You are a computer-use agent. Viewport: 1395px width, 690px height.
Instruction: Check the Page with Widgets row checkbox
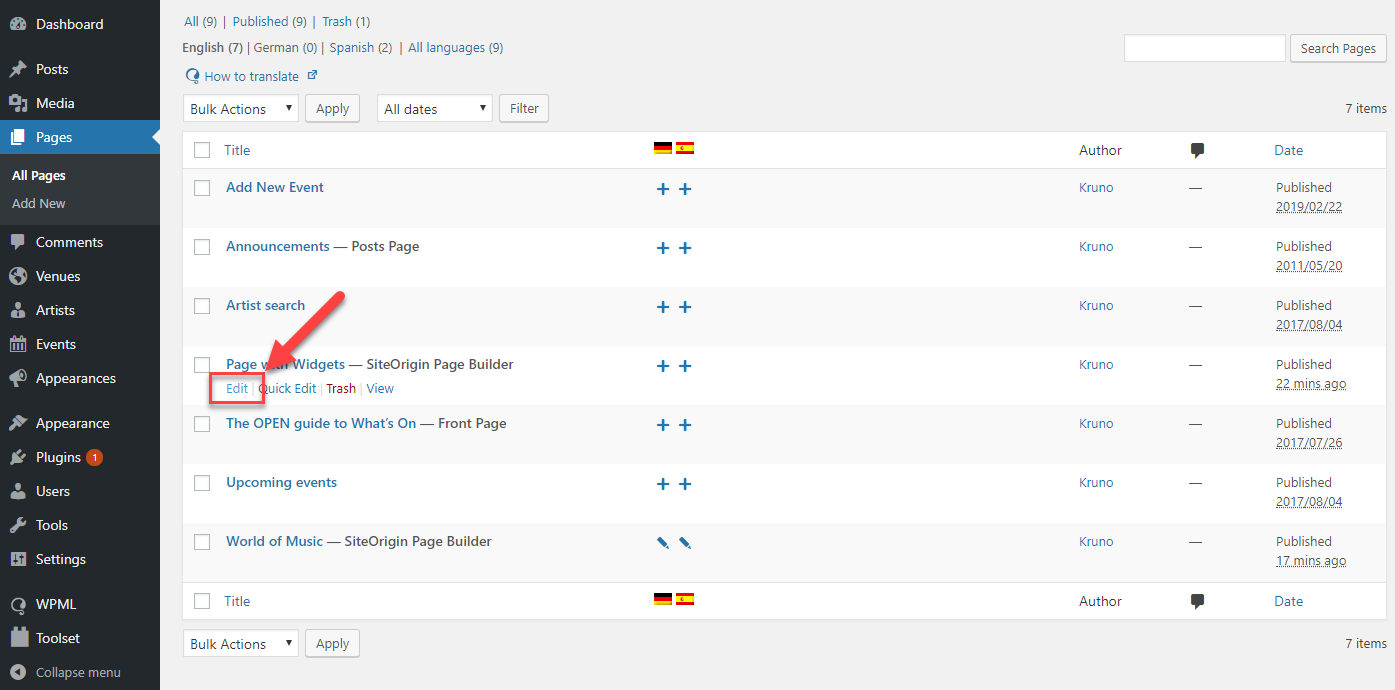[x=202, y=364]
